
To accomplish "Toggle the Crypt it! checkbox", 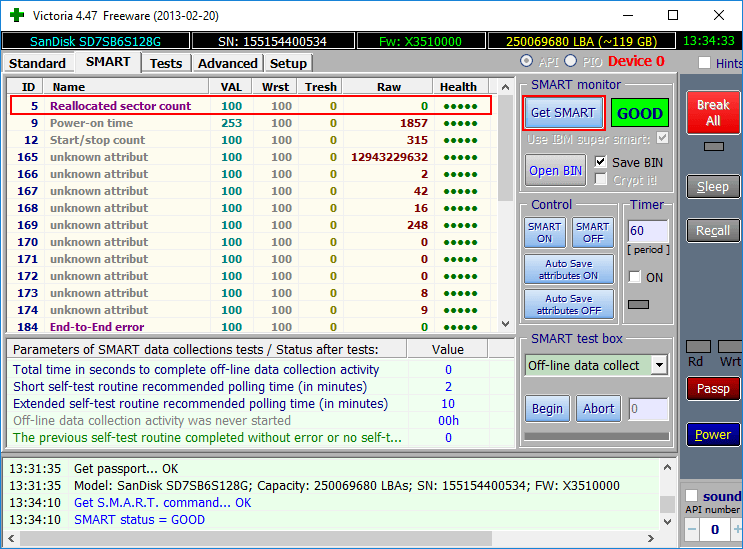I will pos(600,180).
